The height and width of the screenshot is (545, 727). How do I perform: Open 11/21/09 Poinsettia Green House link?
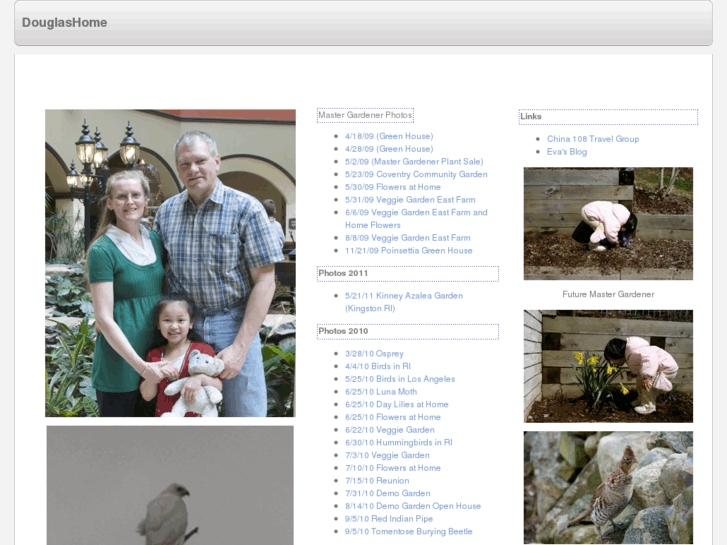(408, 251)
